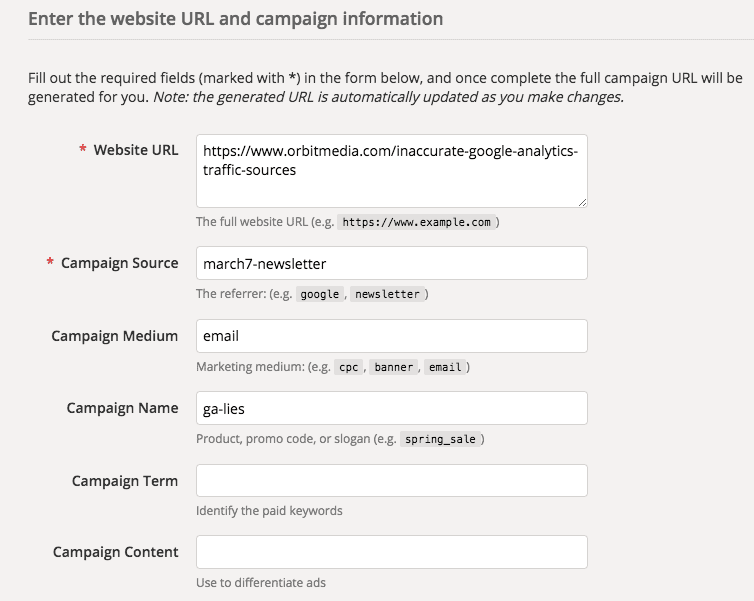Click the Website URL text area
This screenshot has height=601, width=754.
tap(391, 171)
